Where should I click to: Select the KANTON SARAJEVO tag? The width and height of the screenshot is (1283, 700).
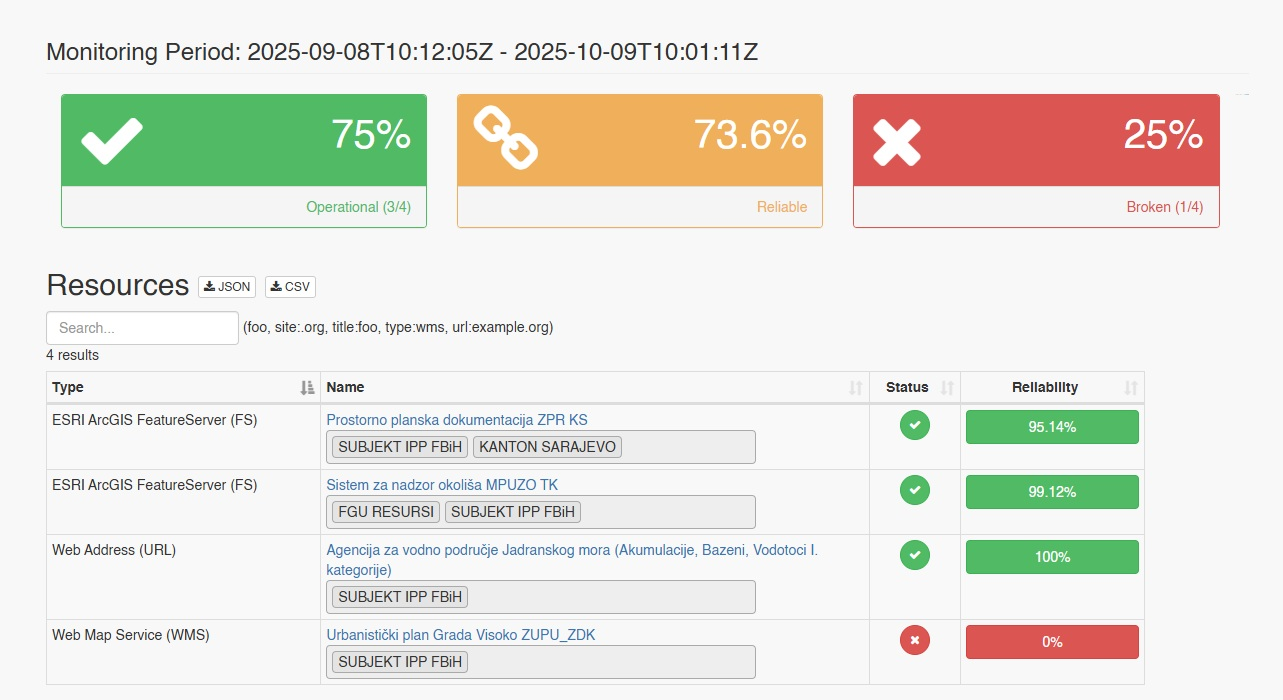(x=547, y=447)
